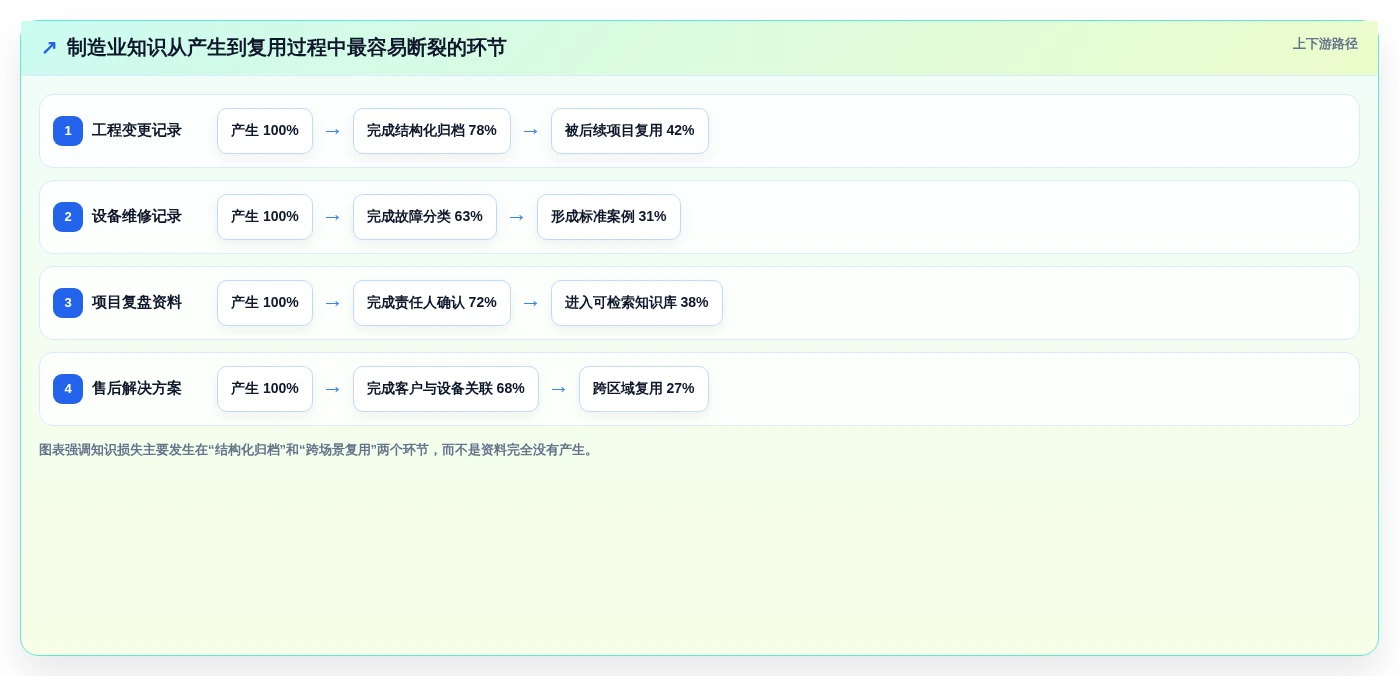Click the chart title 制造业知识从产生到复用
Image resolution: width=1399 pixels, height=676 pixels.
click(x=286, y=47)
